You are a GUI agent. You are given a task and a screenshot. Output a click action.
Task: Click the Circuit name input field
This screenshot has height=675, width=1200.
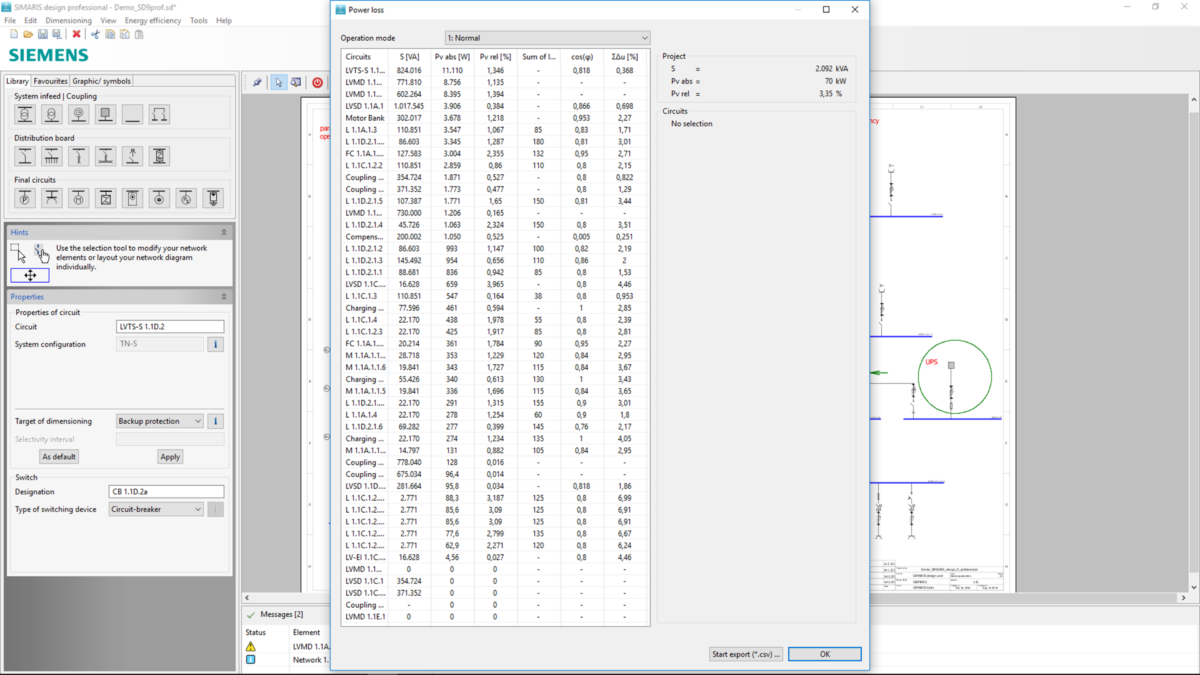(x=170, y=327)
